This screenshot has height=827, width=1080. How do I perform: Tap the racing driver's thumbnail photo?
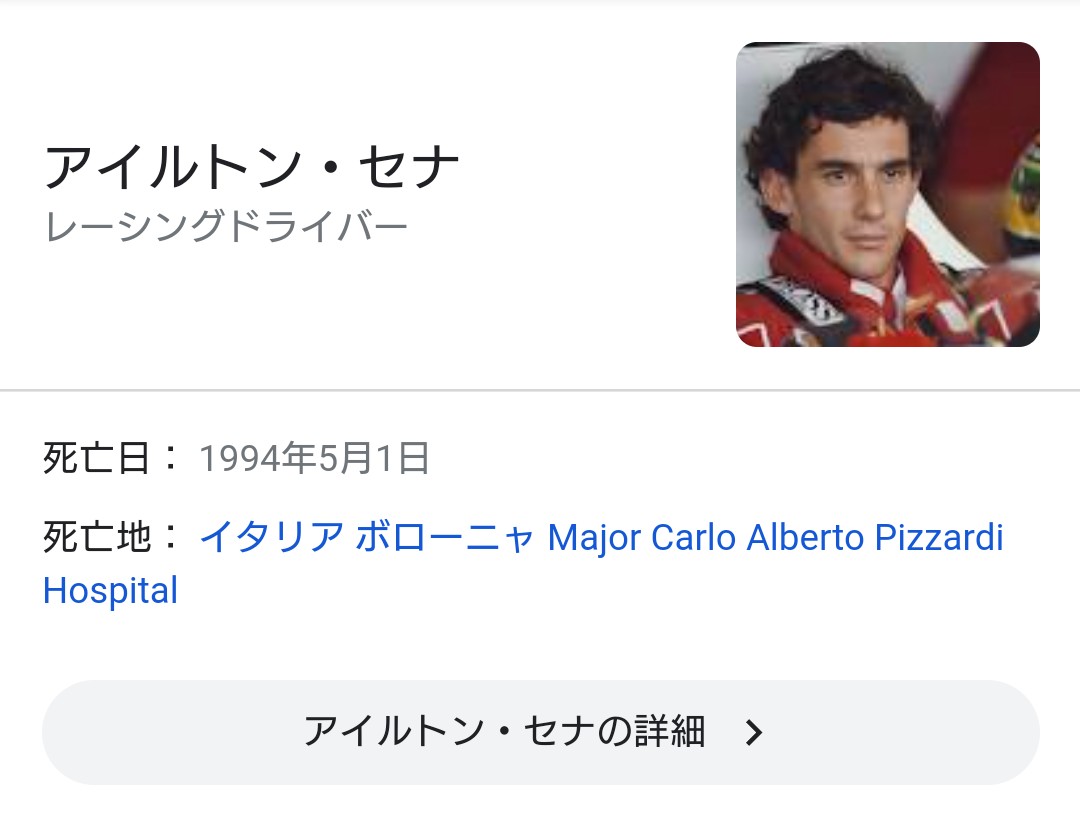(x=887, y=195)
